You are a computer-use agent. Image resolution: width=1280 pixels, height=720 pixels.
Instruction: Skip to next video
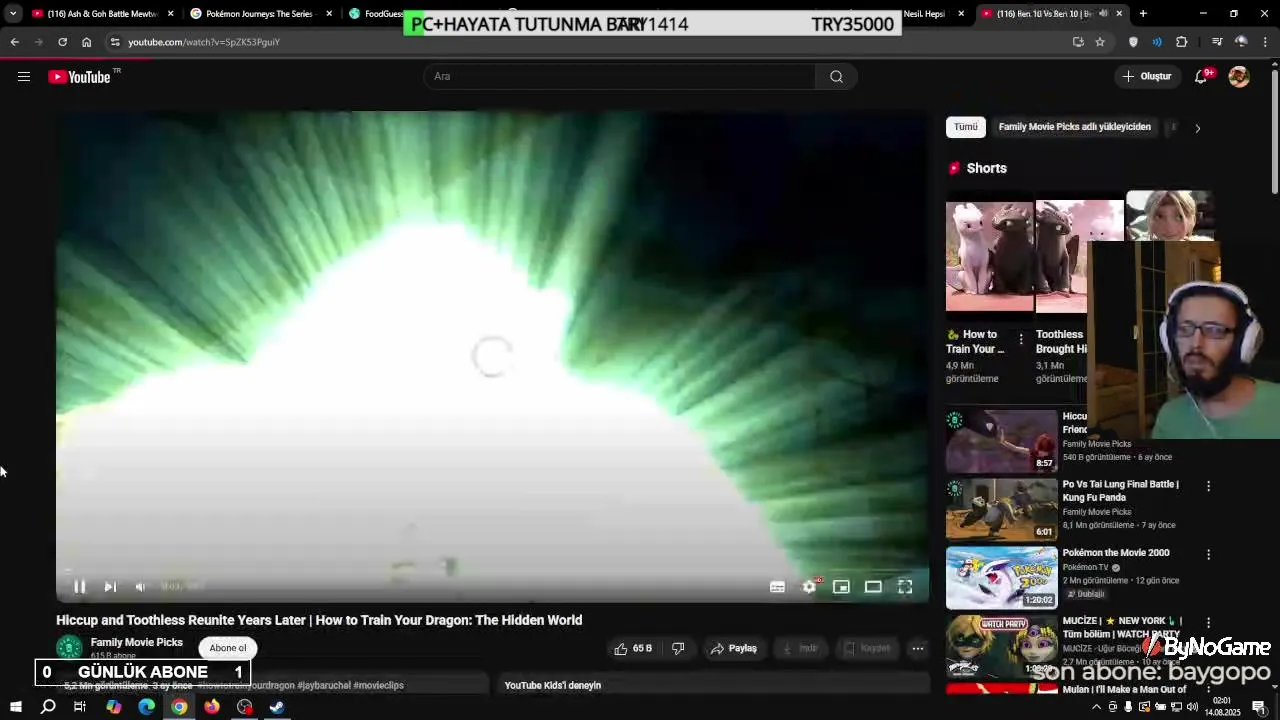click(x=110, y=587)
